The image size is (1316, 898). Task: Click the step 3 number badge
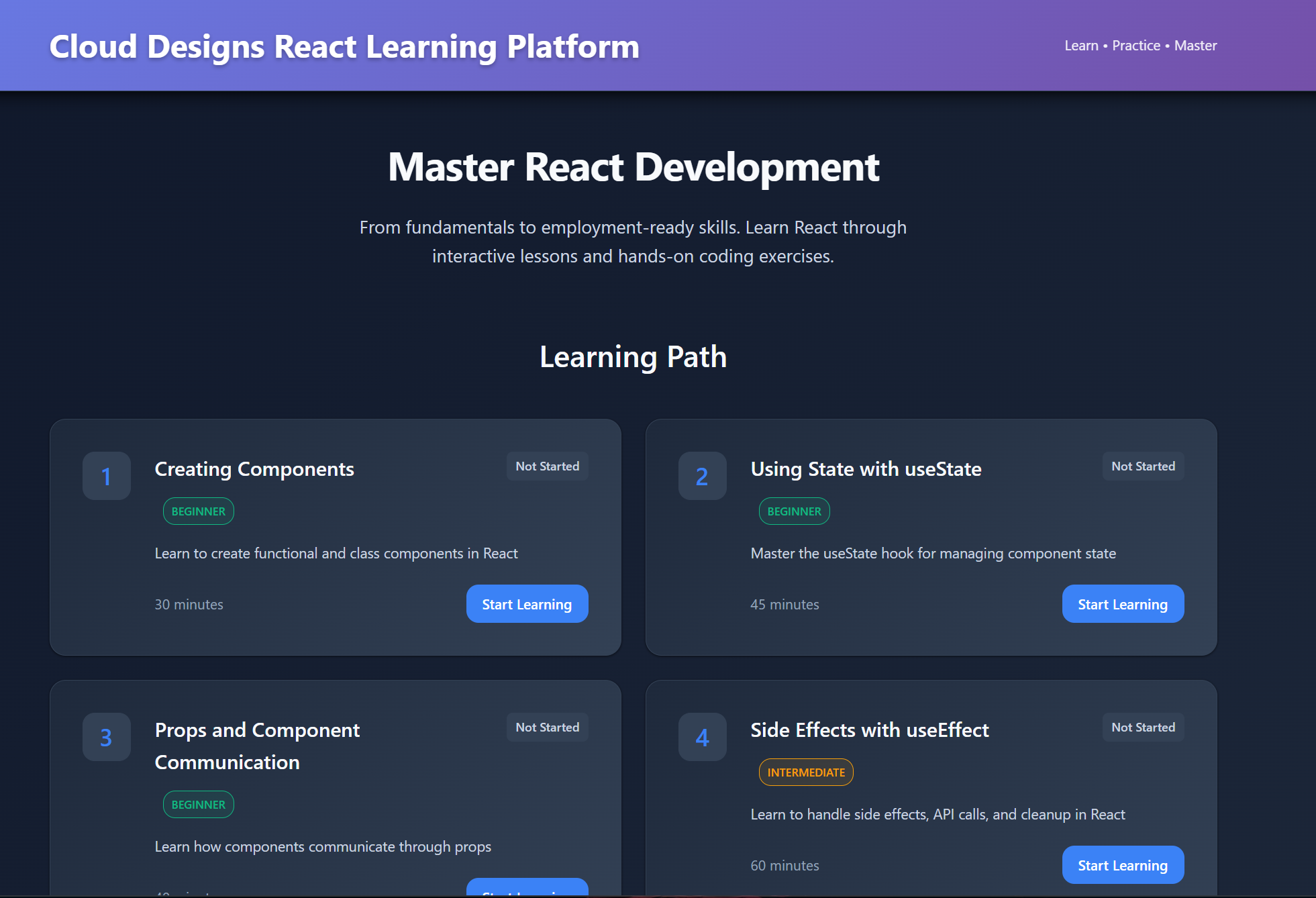pos(106,737)
